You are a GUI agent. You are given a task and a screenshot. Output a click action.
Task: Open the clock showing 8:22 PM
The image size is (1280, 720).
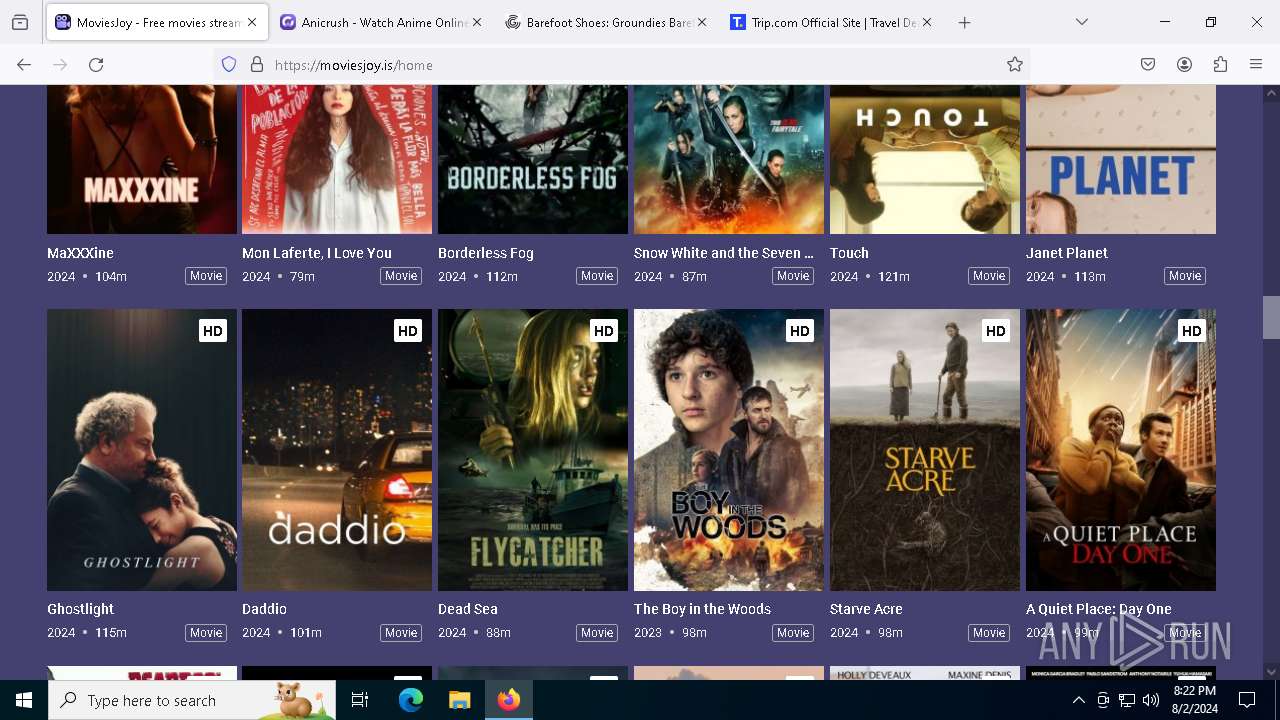tap(1195, 700)
